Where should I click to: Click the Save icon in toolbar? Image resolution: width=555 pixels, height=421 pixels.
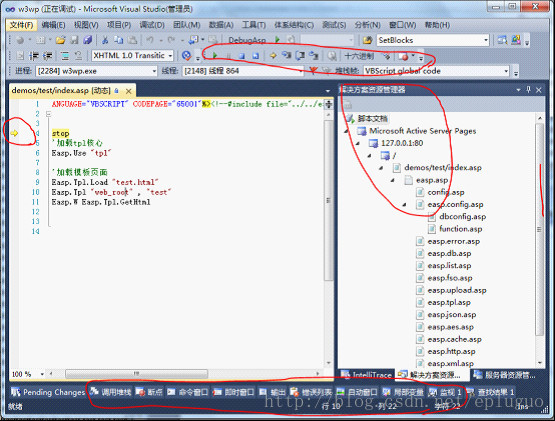click(x=74, y=40)
